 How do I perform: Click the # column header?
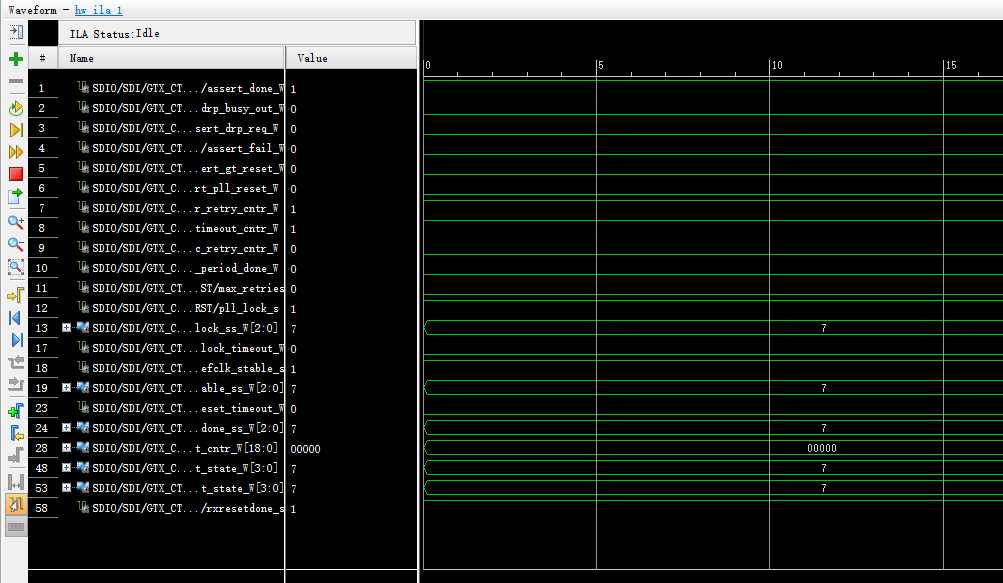[43, 58]
